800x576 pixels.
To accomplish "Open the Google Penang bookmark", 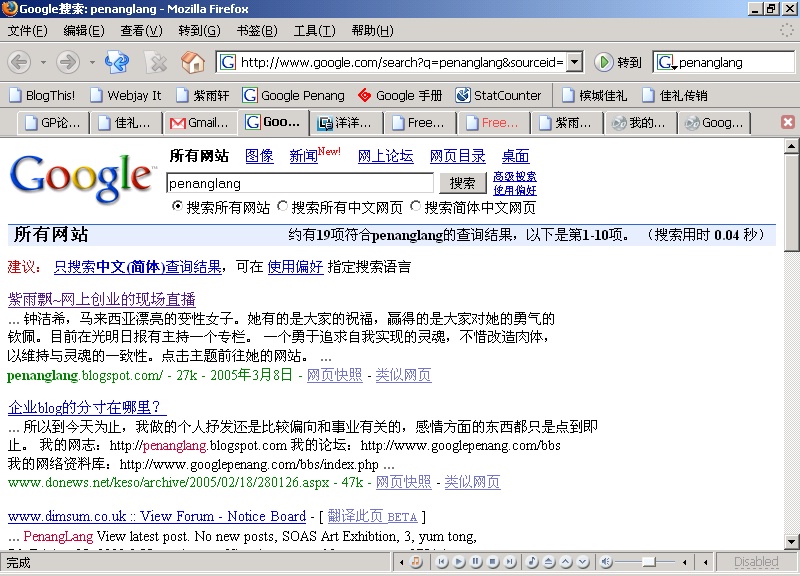I will click(x=293, y=95).
